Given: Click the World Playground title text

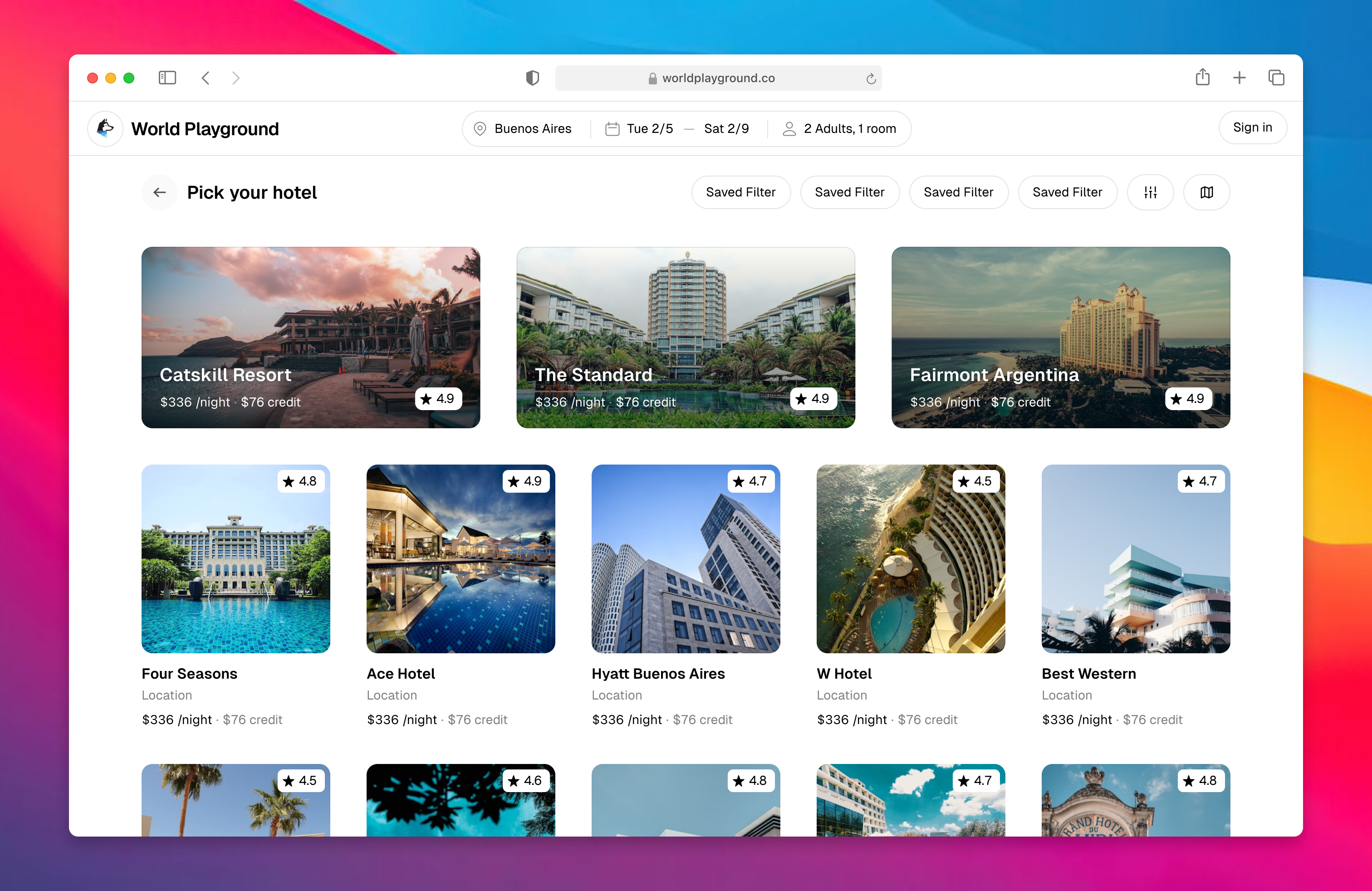Looking at the screenshot, I should (x=205, y=128).
